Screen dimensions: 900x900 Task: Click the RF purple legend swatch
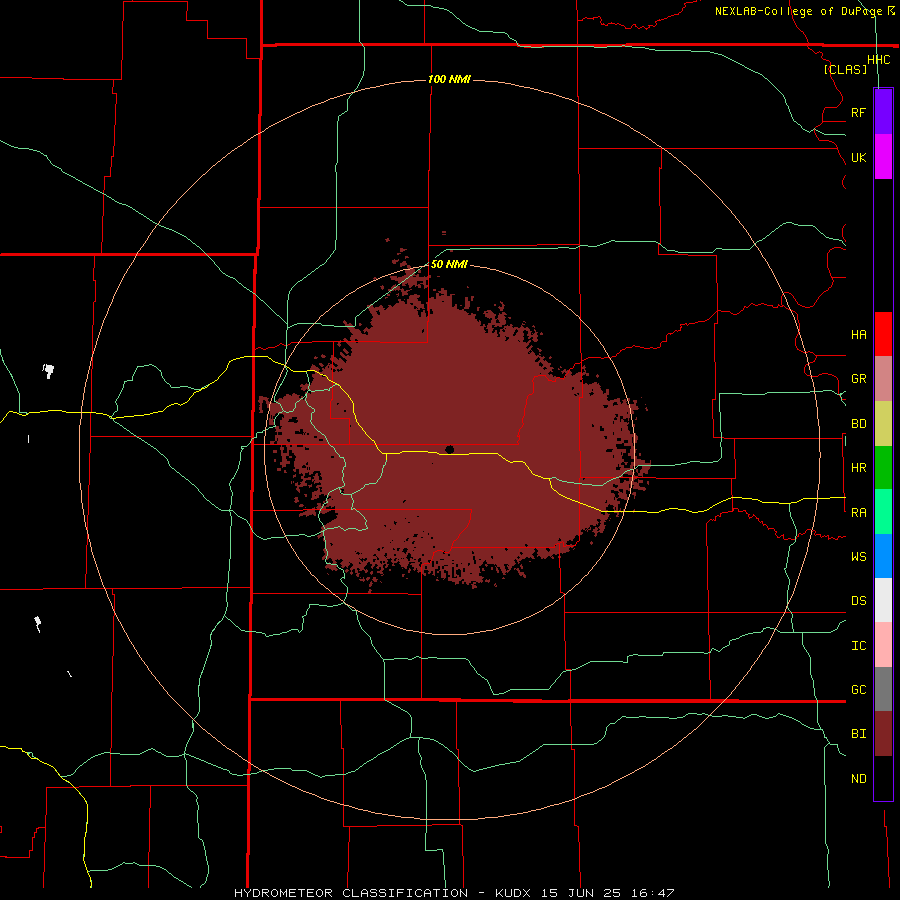(x=883, y=112)
